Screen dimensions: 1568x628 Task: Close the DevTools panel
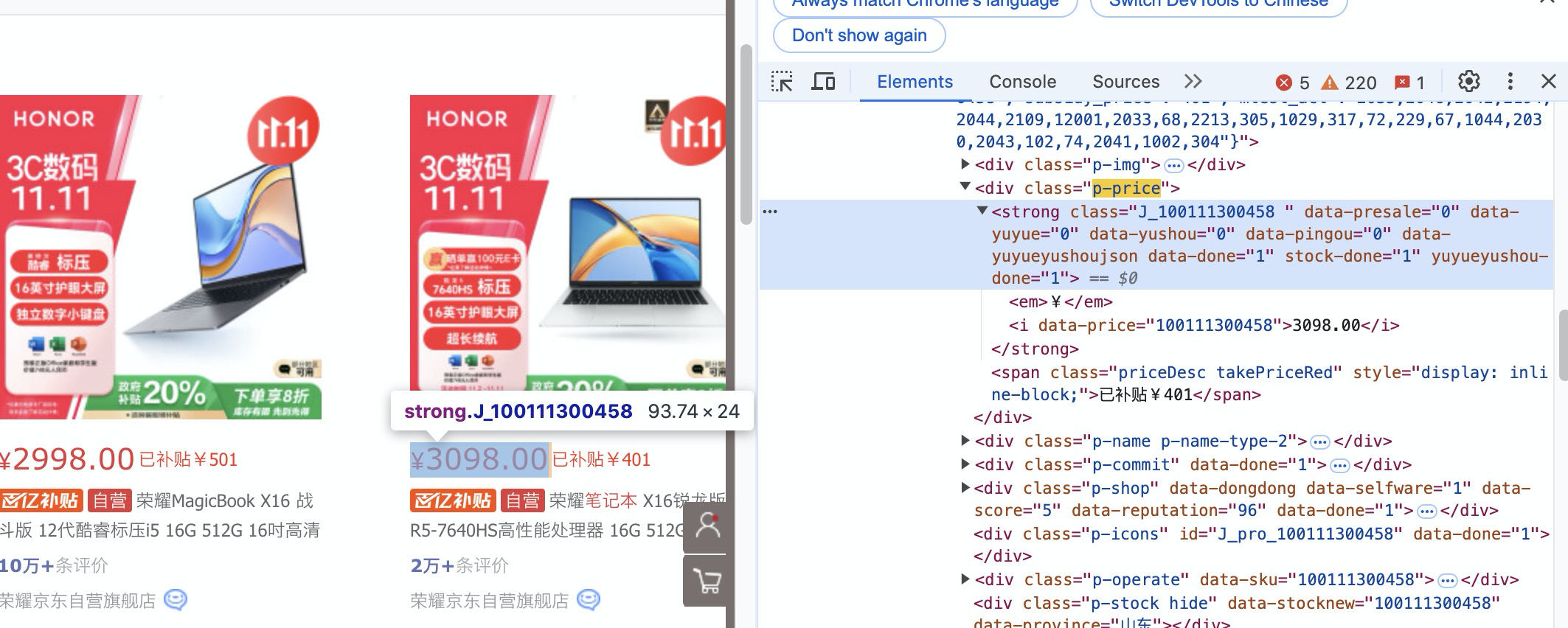(1548, 81)
